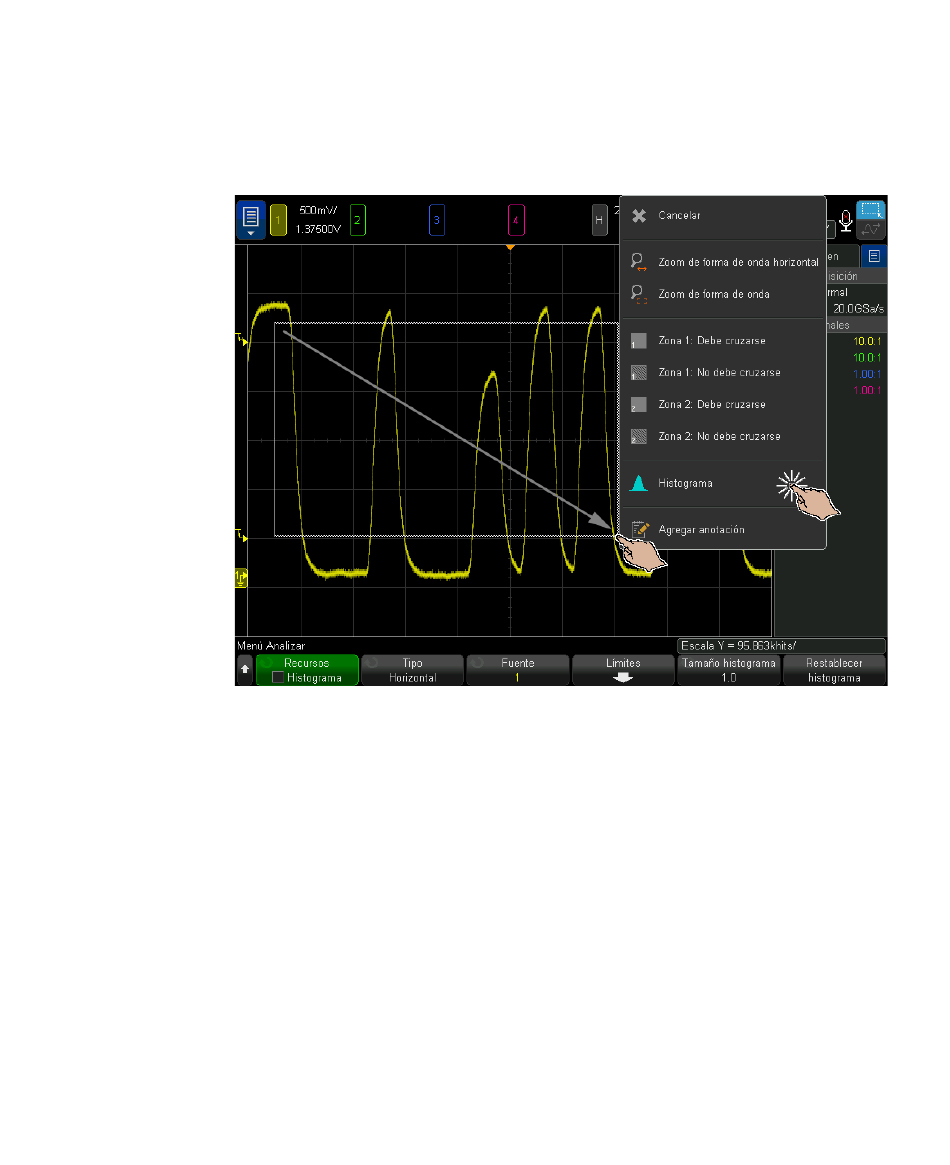Click the orange trigger position marker
Image resolution: width=950 pixels, height=1165 pixels.
click(510, 247)
